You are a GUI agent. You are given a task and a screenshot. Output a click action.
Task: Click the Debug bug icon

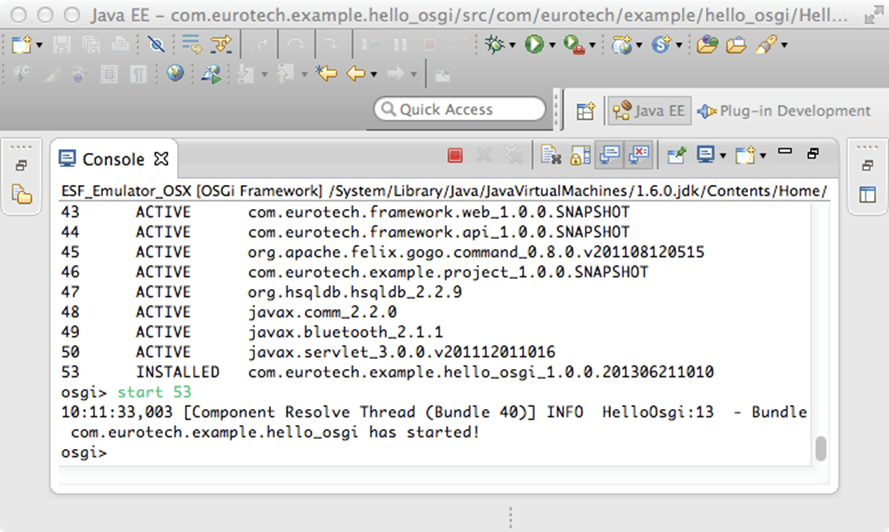click(495, 44)
